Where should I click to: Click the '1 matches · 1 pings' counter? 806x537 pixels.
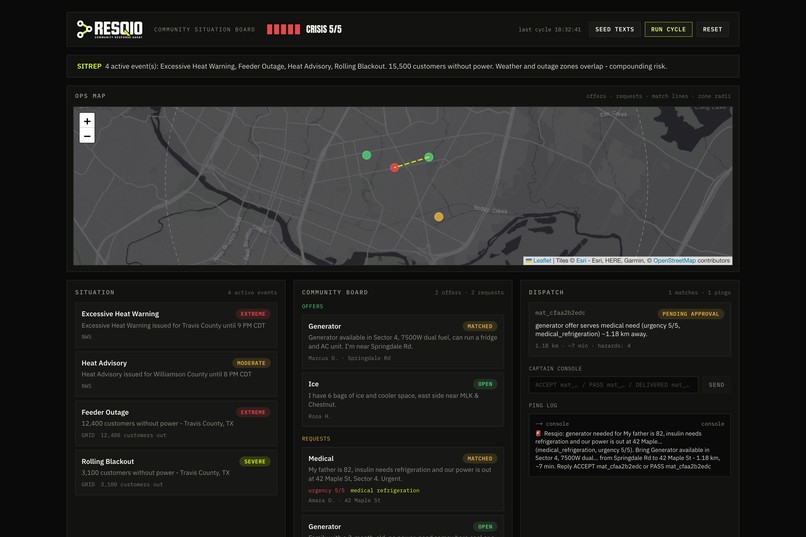click(x=699, y=292)
